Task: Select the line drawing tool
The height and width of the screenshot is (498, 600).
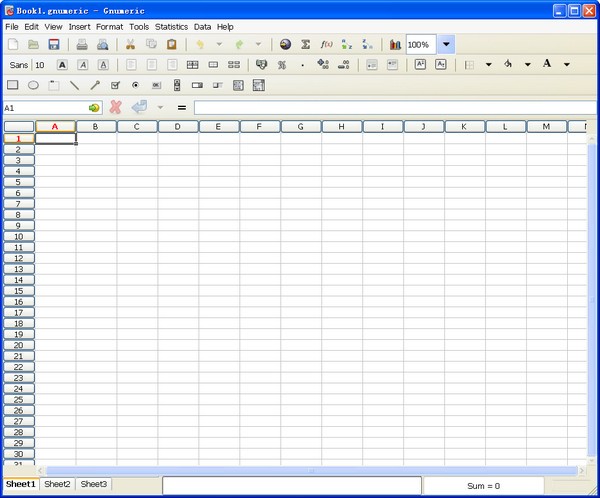Action: (74, 85)
